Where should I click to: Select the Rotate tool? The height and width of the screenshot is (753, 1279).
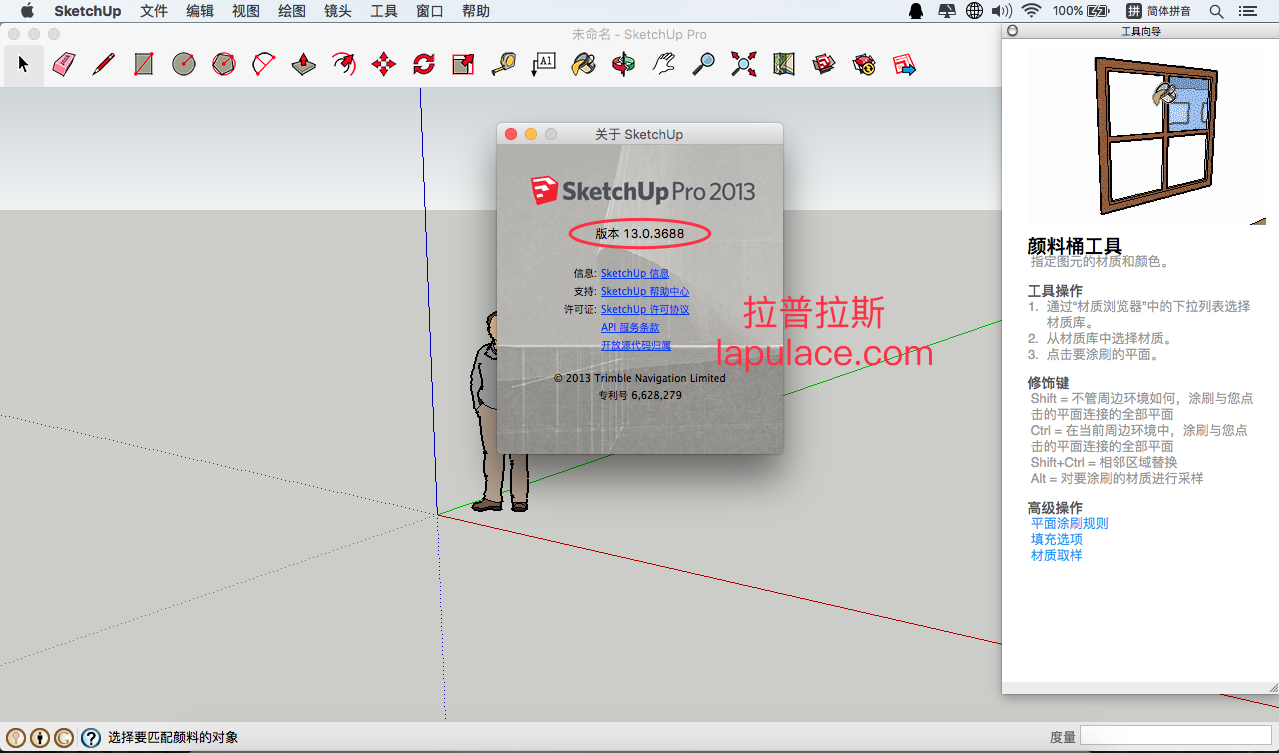pos(424,65)
